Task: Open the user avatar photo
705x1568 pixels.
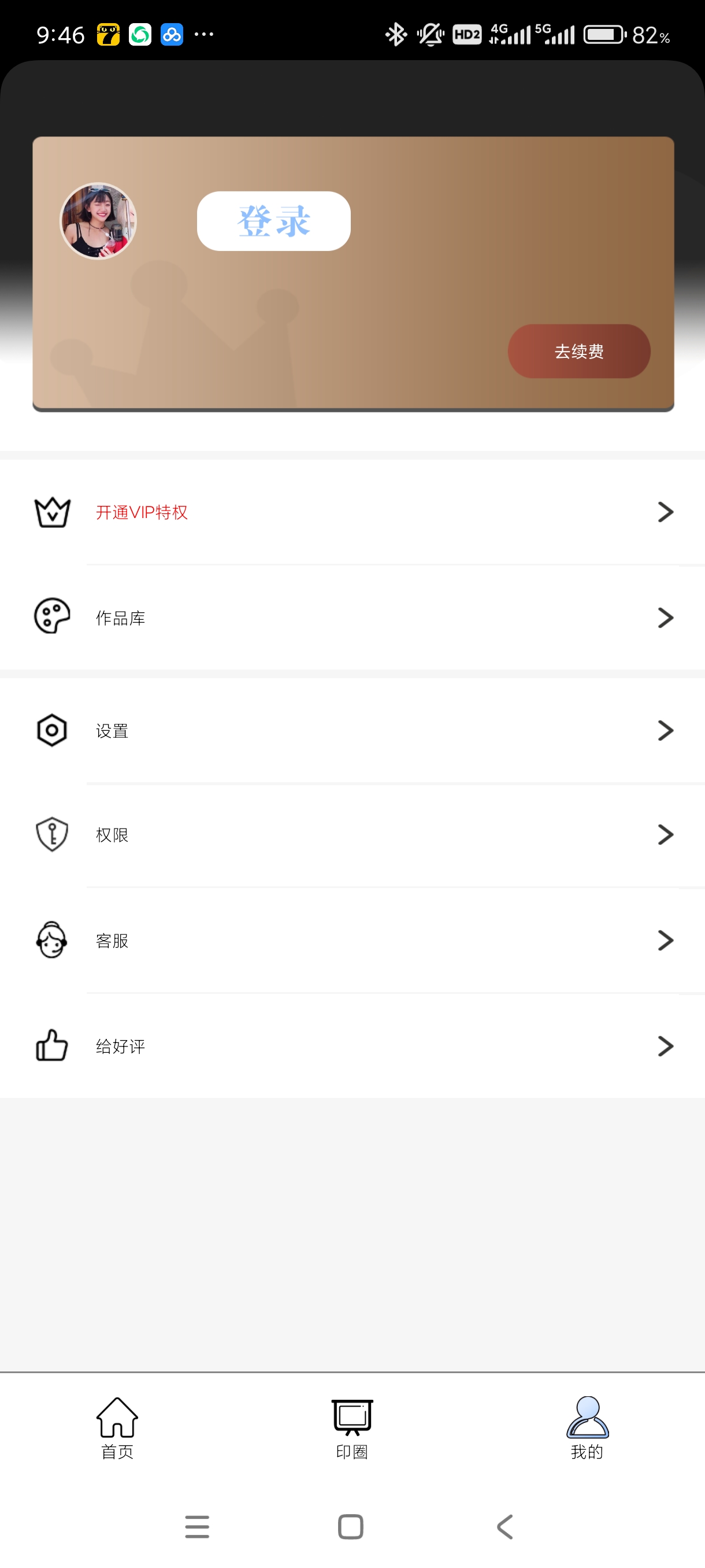Action: [98, 221]
